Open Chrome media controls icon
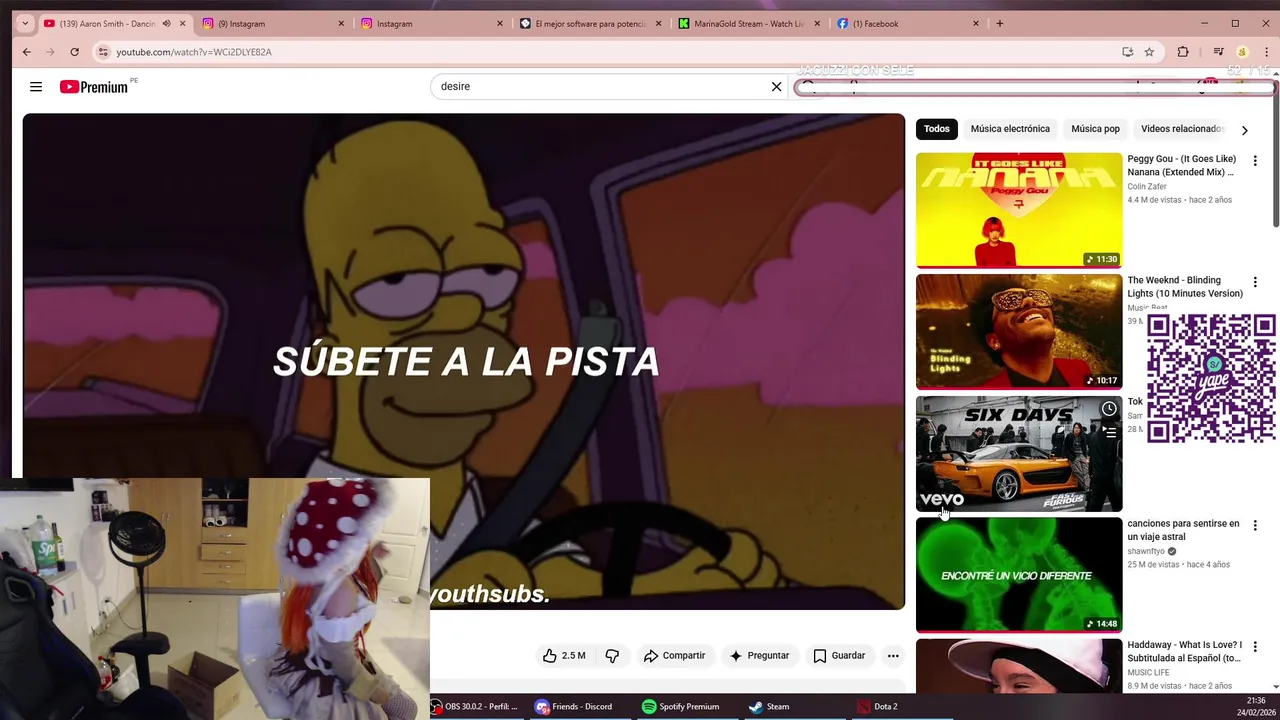 [x=1218, y=52]
